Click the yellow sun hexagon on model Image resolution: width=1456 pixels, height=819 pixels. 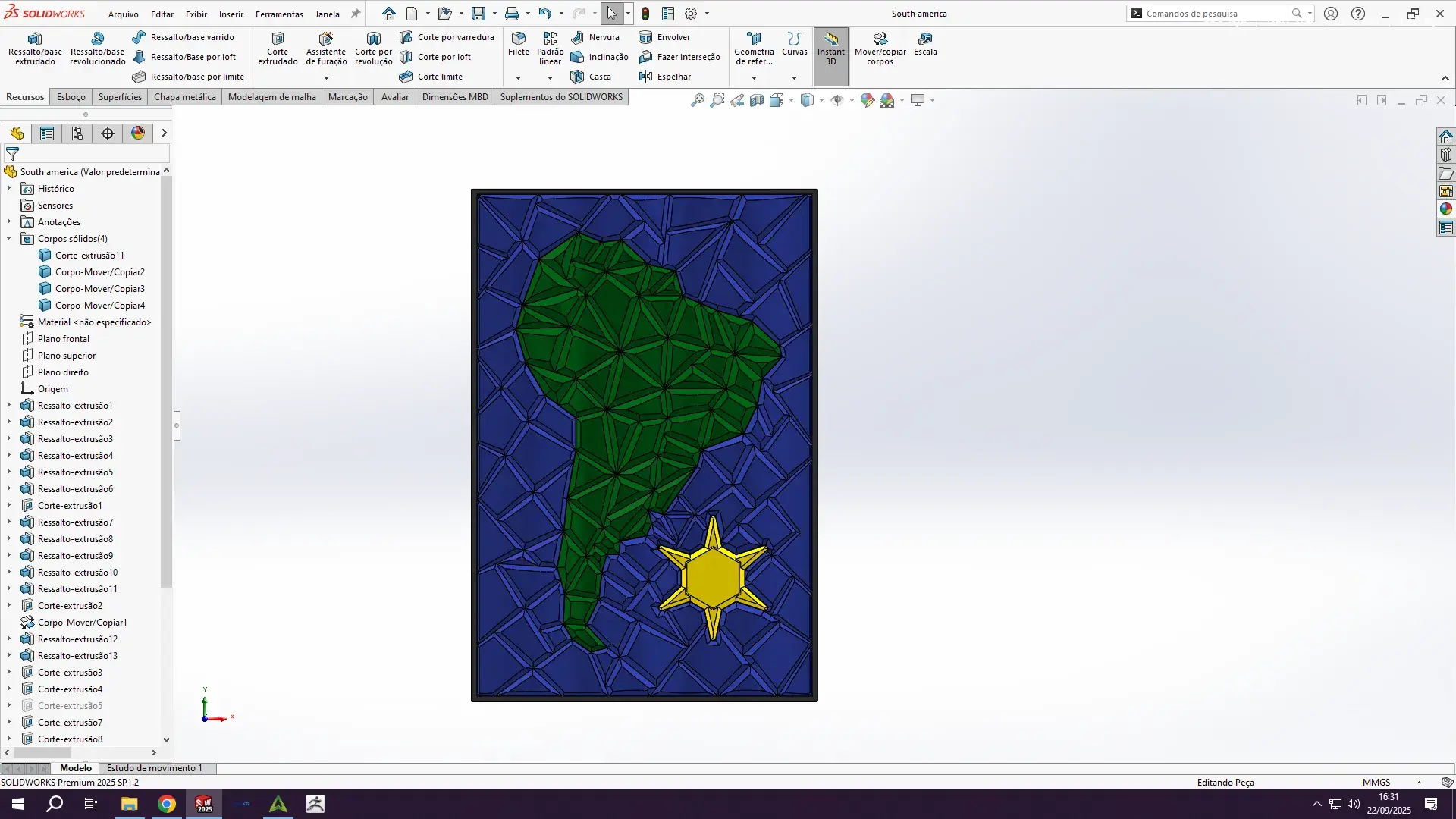tap(711, 579)
